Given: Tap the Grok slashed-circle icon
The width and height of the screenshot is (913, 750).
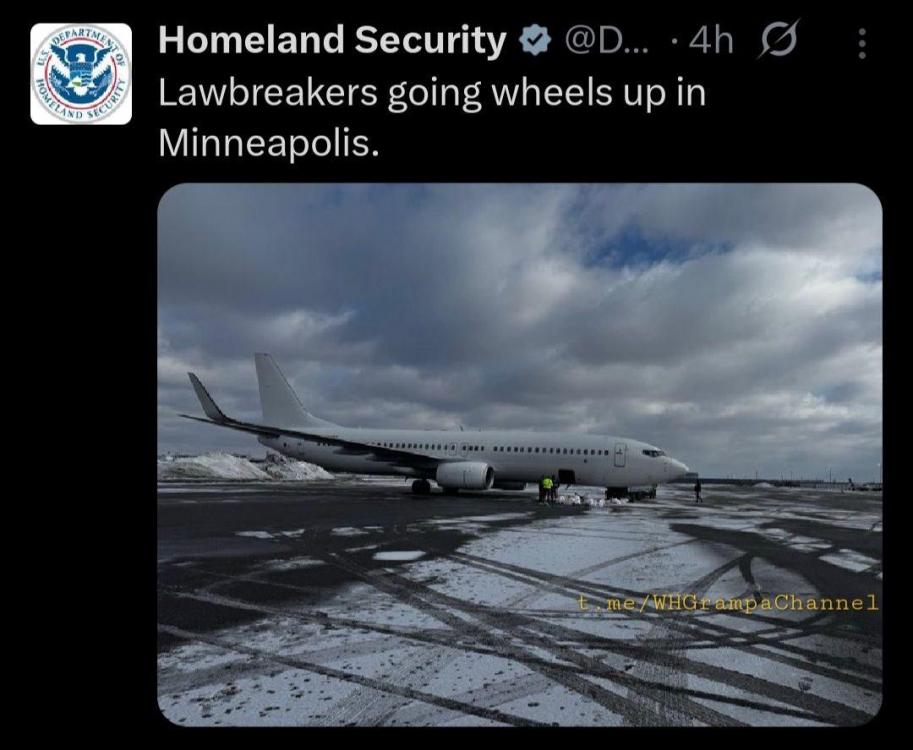Looking at the screenshot, I should (x=778, y=40).
